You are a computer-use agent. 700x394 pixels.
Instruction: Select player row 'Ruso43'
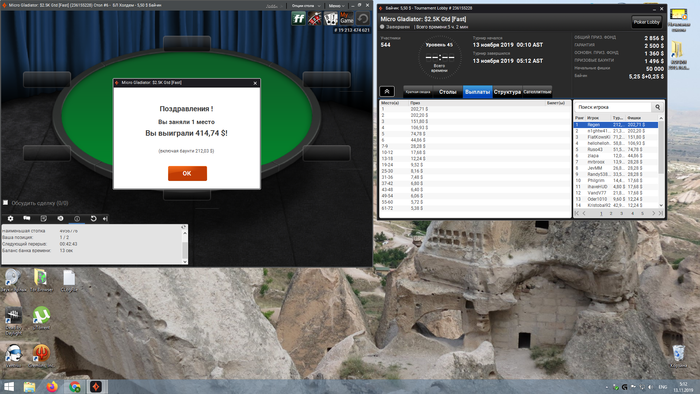(616, 149)
